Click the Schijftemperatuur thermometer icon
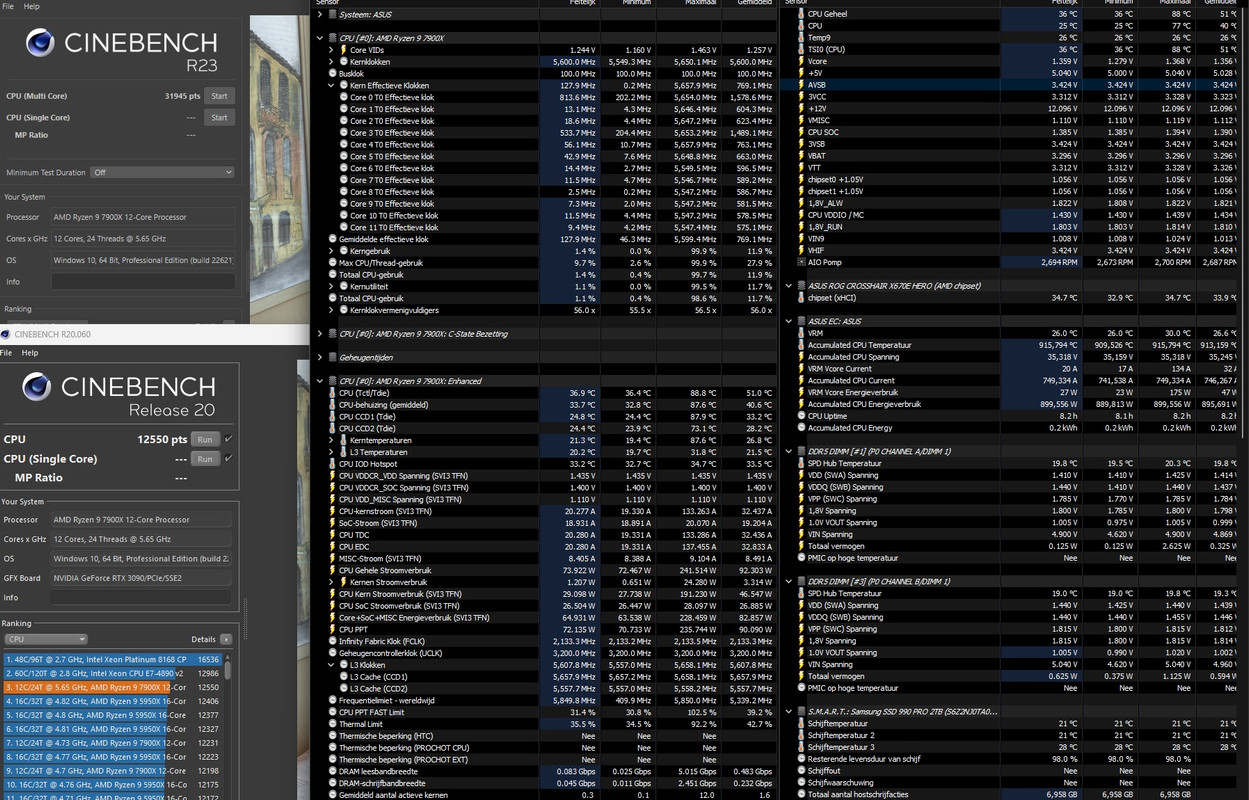1249x800 pixels. coord(801,723)
